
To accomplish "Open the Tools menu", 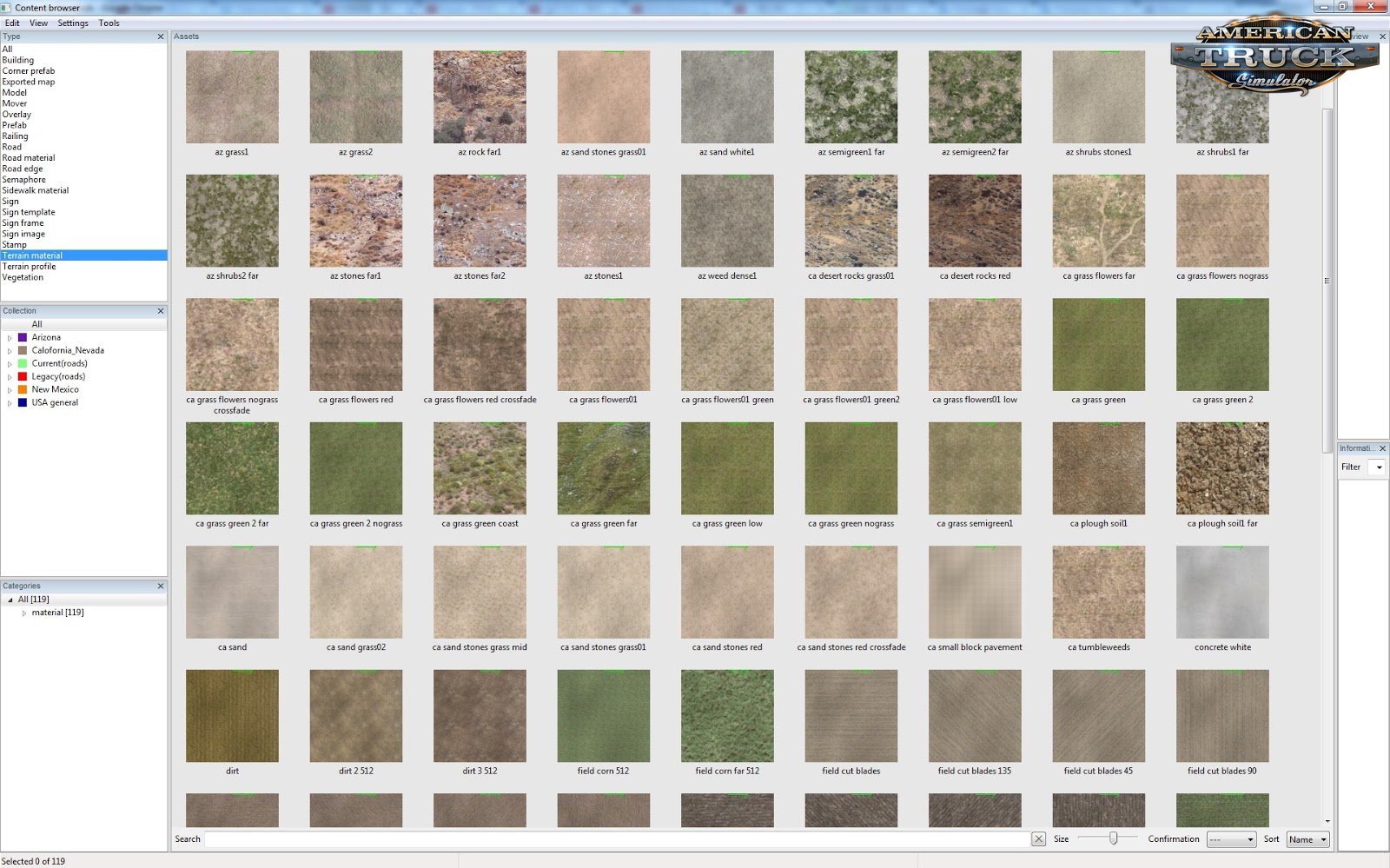I will point(109,23).
